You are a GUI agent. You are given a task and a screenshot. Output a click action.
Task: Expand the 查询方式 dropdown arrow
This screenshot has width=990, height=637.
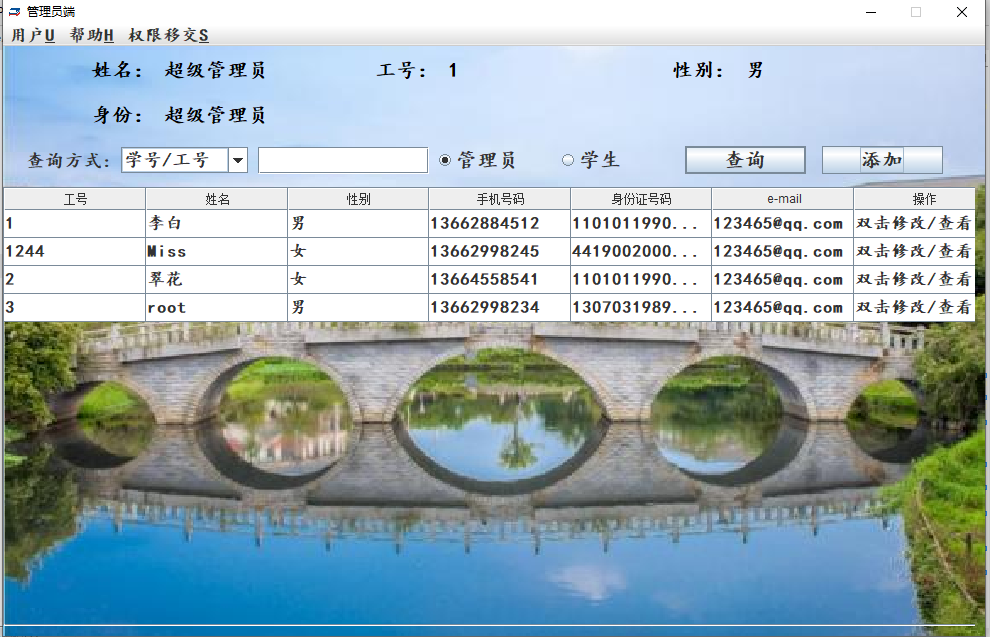pyautogui.click(x=237, y=160)
